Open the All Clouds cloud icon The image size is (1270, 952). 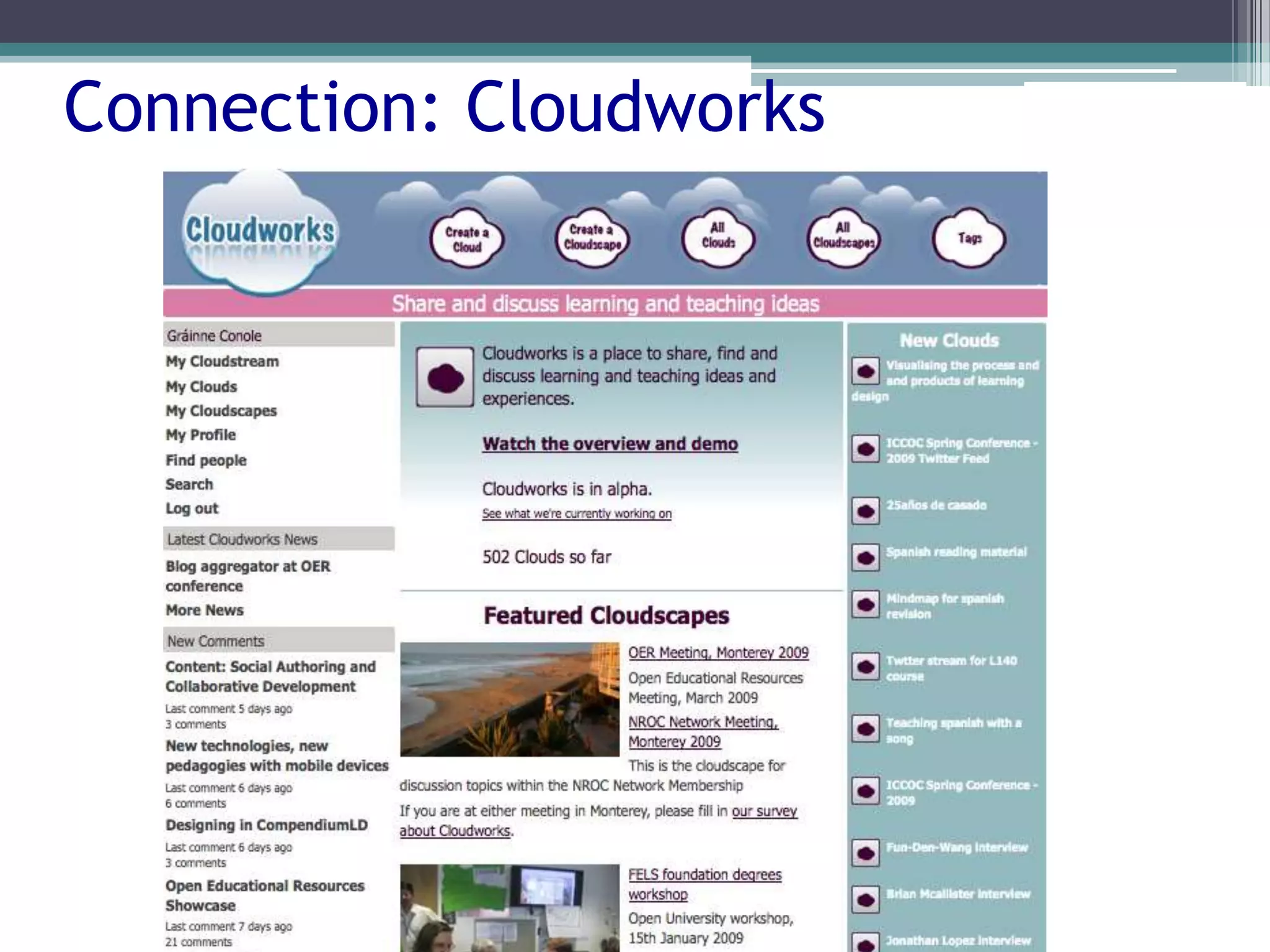click(x=718, y=237)
